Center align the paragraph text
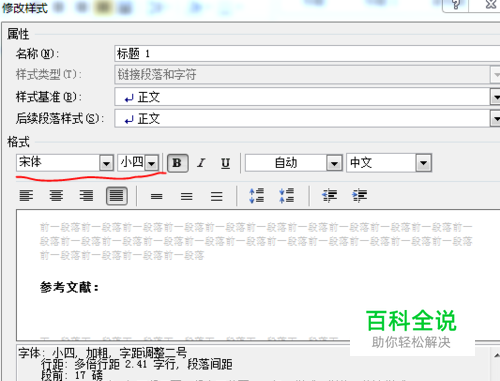This screenshot has width=500, height=381. coord(56,196)
